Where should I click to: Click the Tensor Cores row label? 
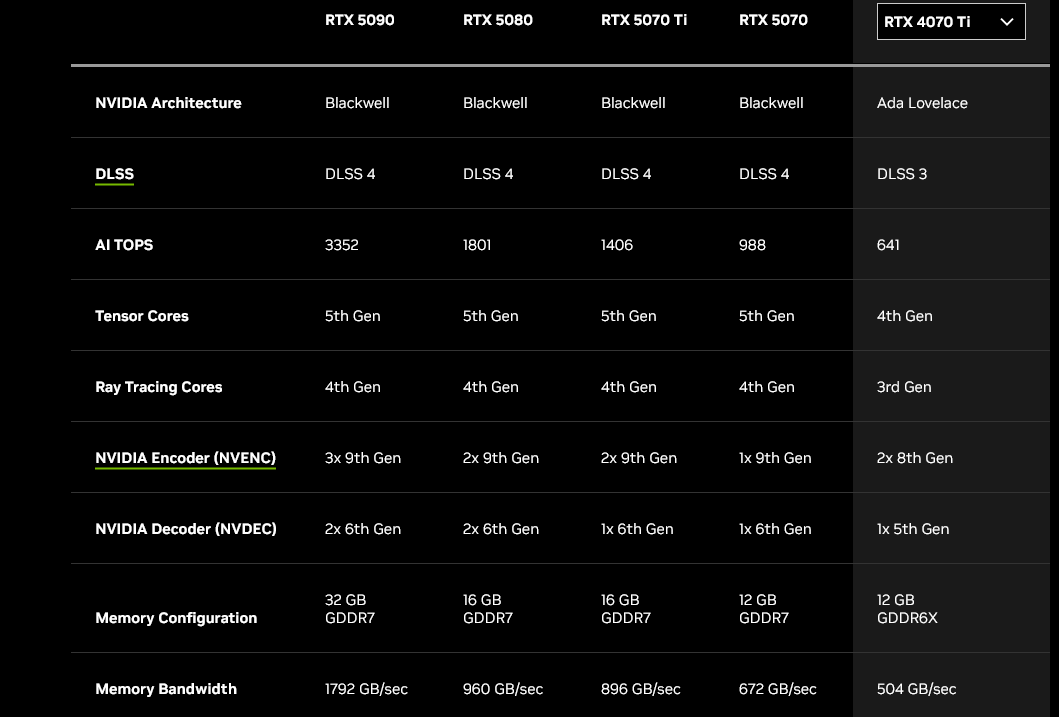pyautogui.click(x=142, y=316)
